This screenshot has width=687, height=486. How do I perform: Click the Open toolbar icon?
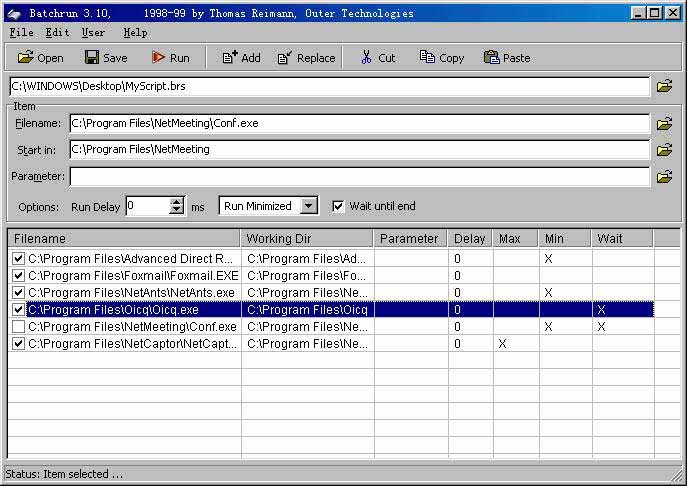coord(25,58)
